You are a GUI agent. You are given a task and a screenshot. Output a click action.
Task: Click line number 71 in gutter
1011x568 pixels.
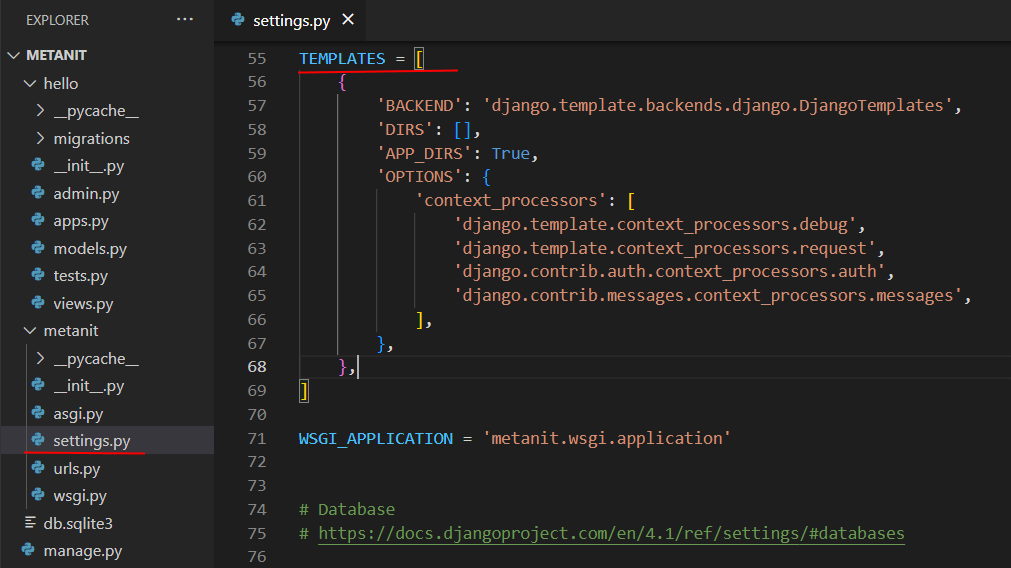point(257,438)
